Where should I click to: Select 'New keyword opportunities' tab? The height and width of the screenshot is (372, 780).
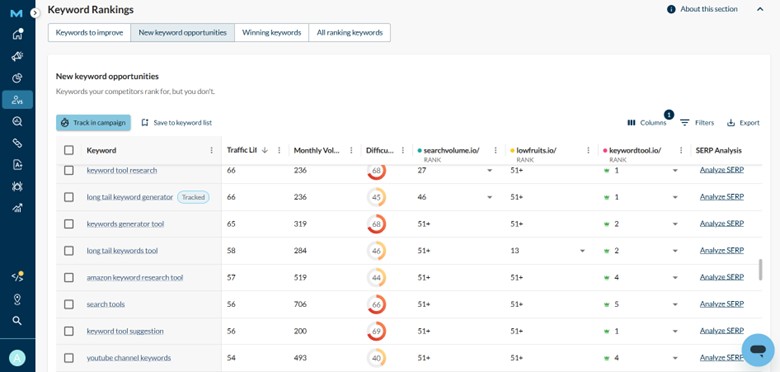point(183,33)
